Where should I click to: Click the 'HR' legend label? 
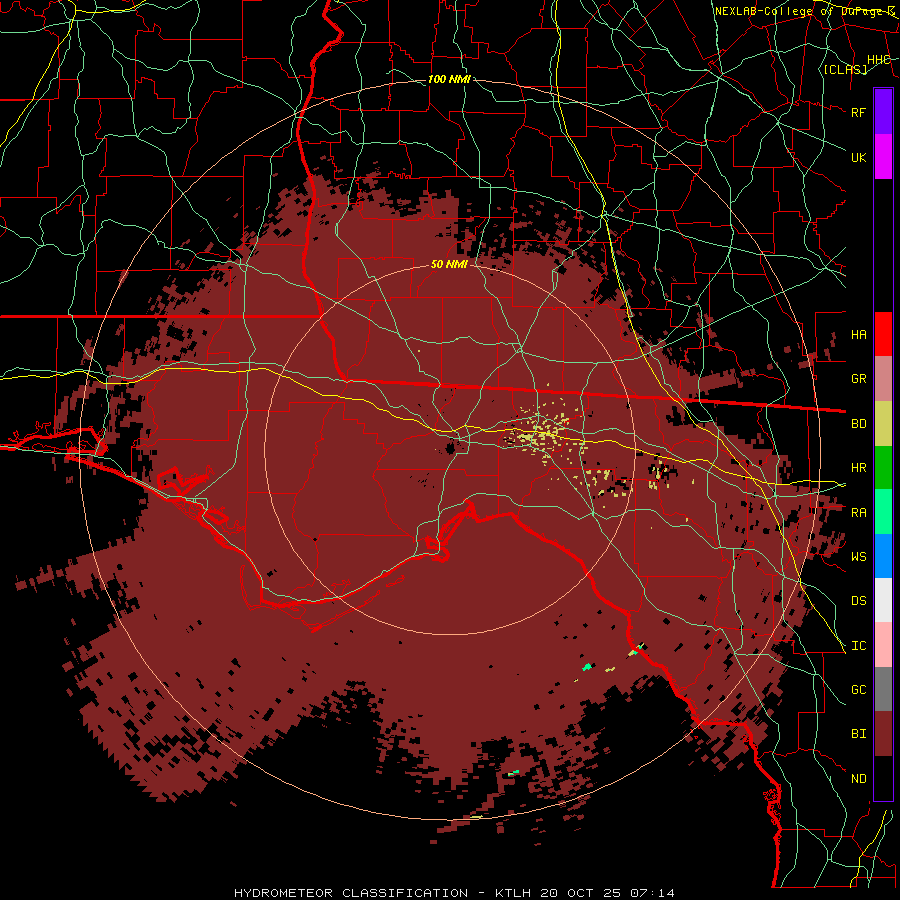point(858,468)
